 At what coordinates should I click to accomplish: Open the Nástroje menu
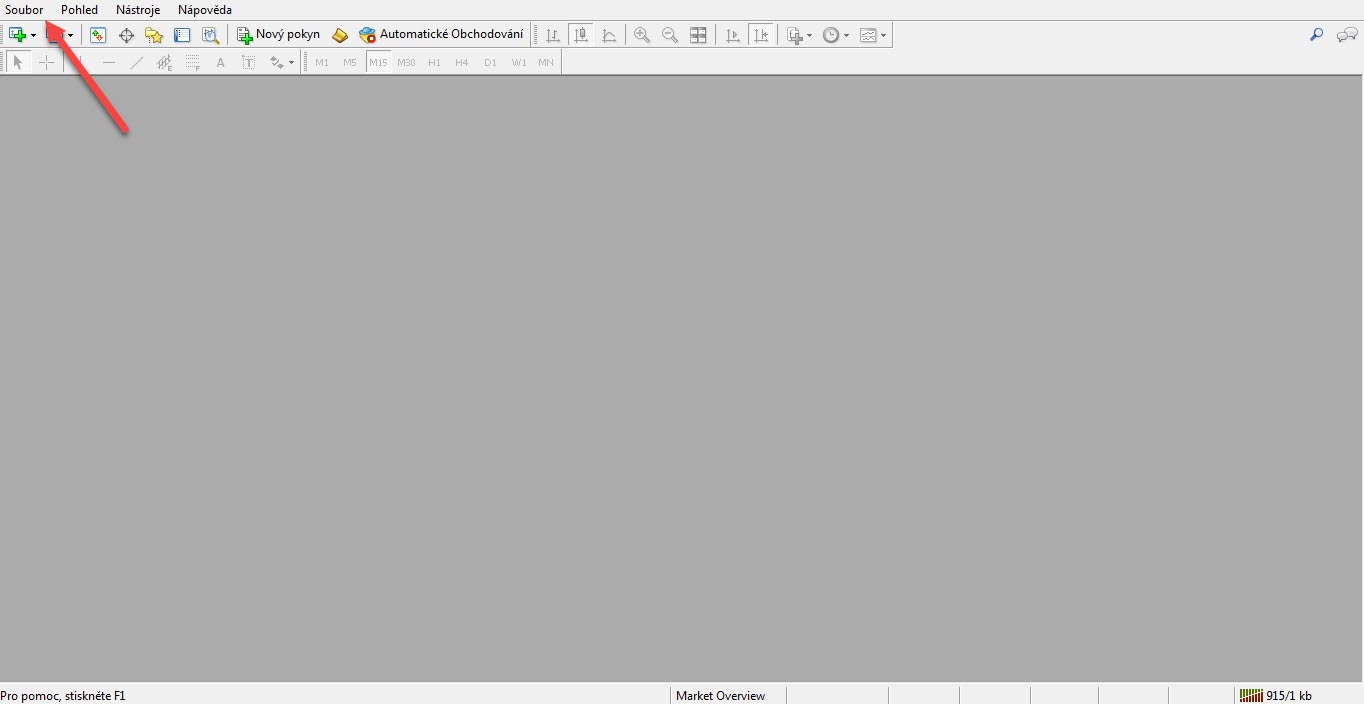pyautogui.click(x=138, y=10)
